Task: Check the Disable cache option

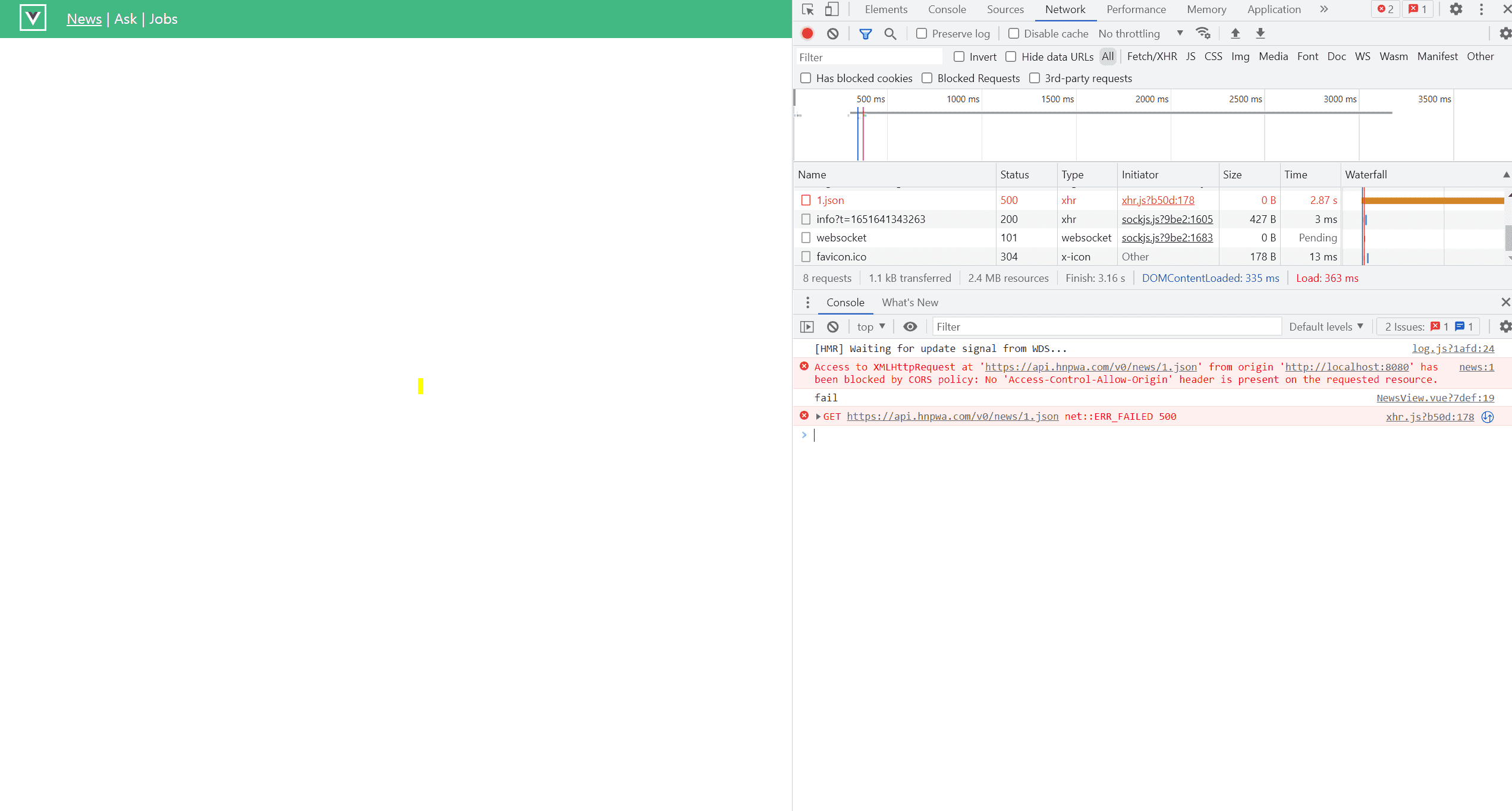Action: coord(1014,34)
